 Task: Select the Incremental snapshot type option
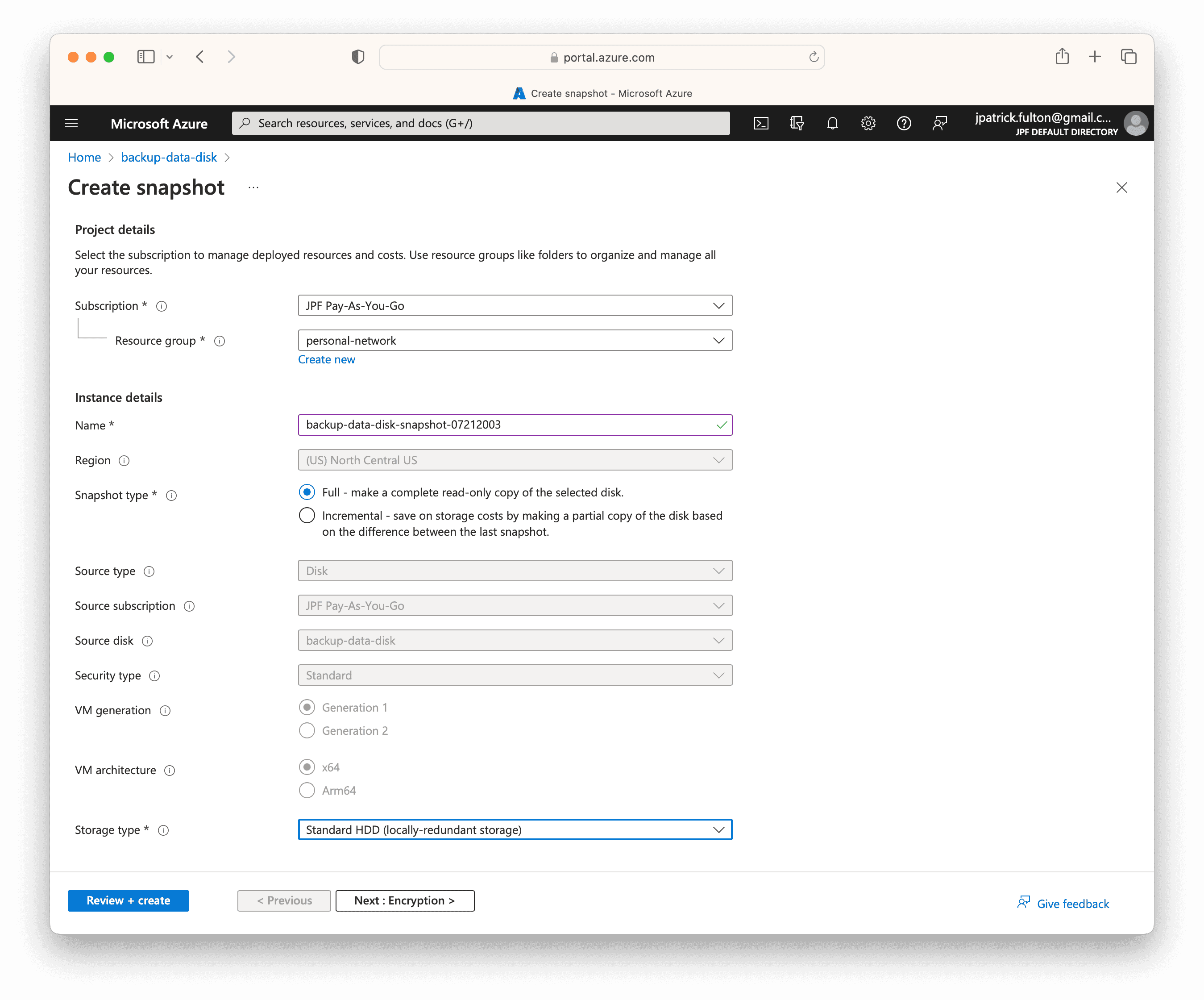[x=307, y=515]
